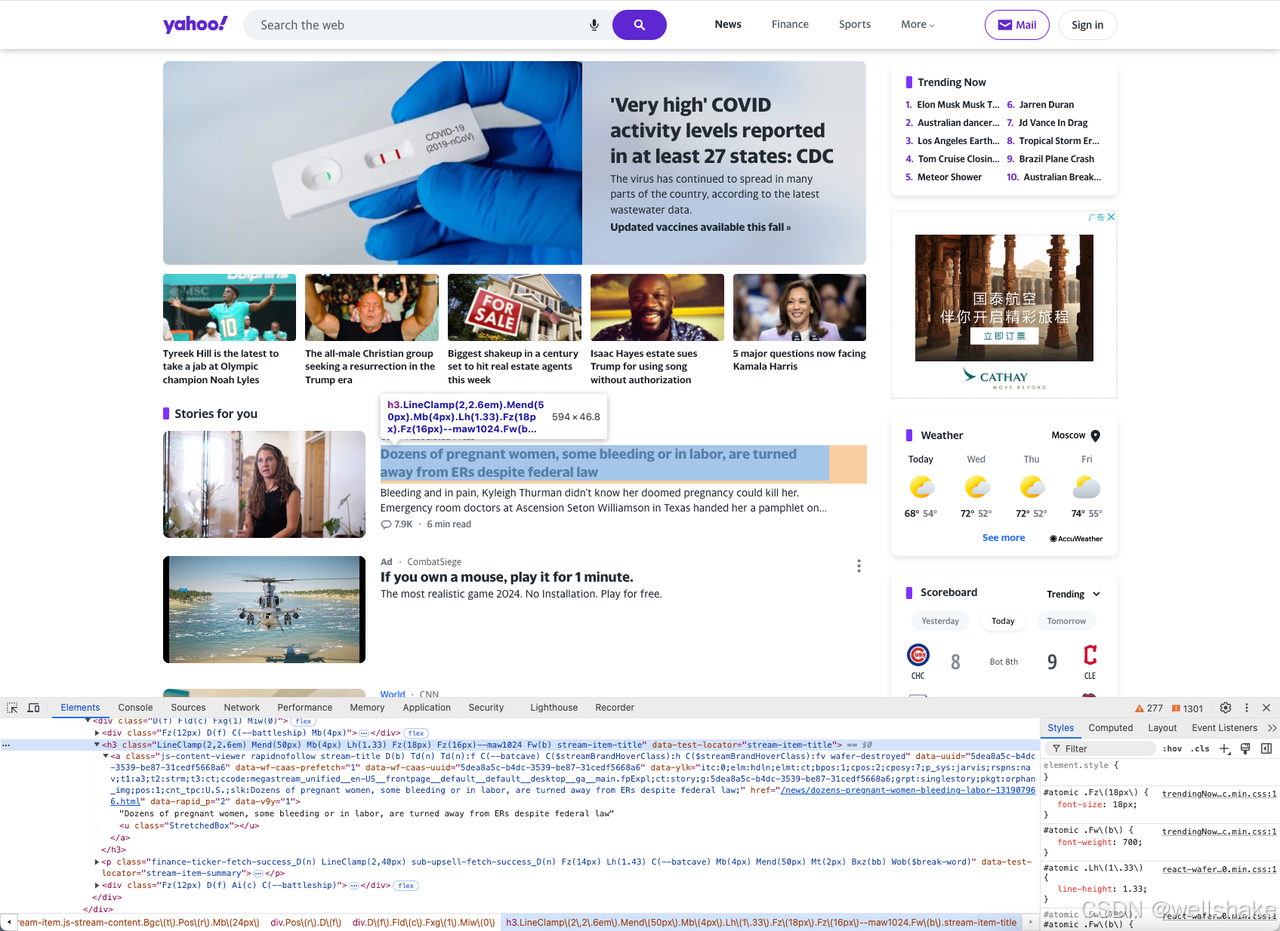This screenshot has height=931, width=1280.
Task: Click the CLE Cleveland team logo
Action: click(1089, 655)
